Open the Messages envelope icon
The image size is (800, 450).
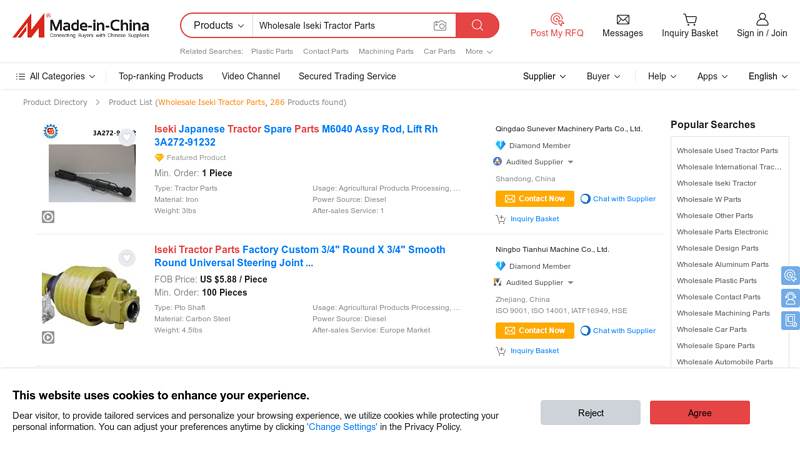[x=622, y=19]
